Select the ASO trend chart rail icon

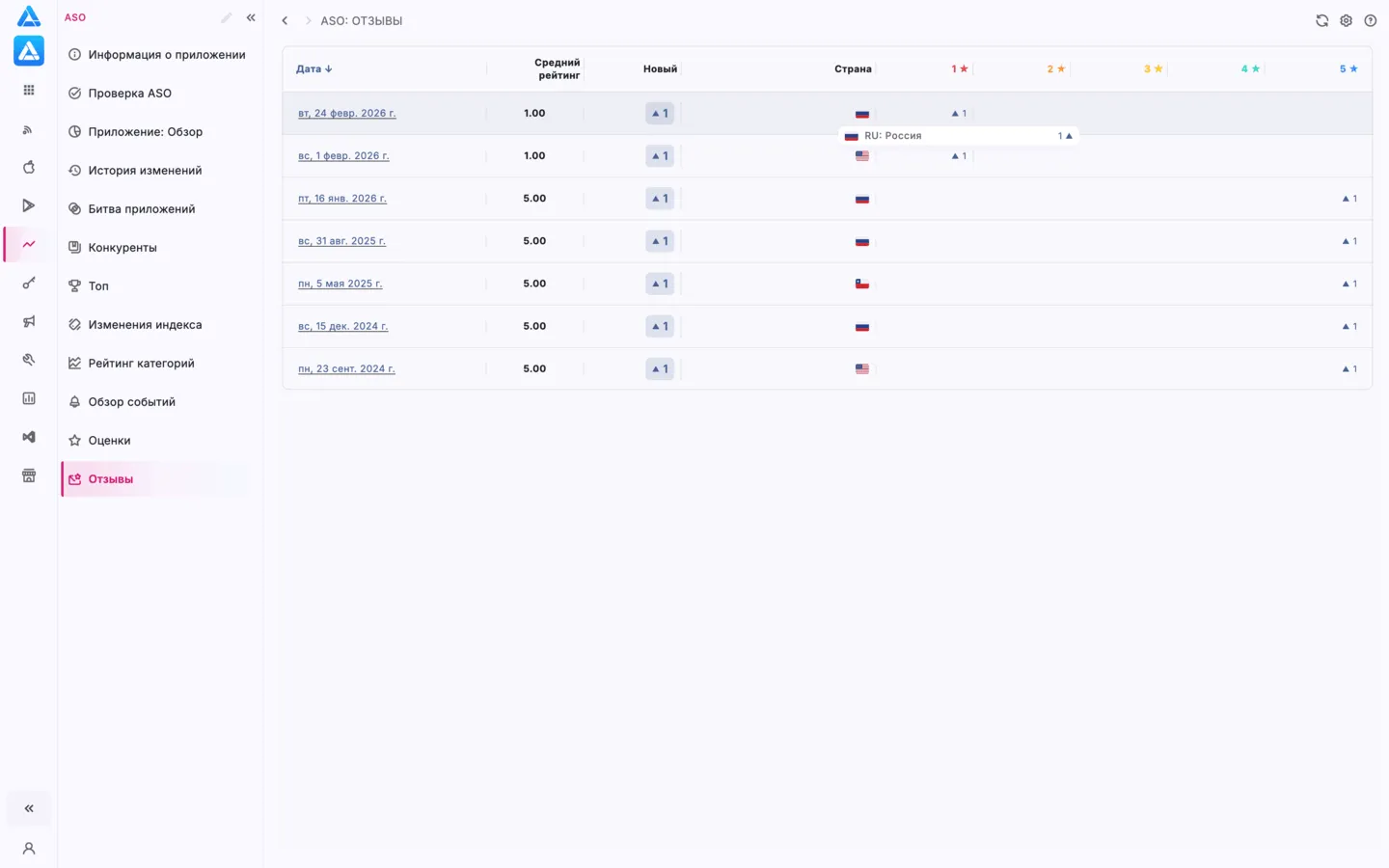(x=29, y=244)
